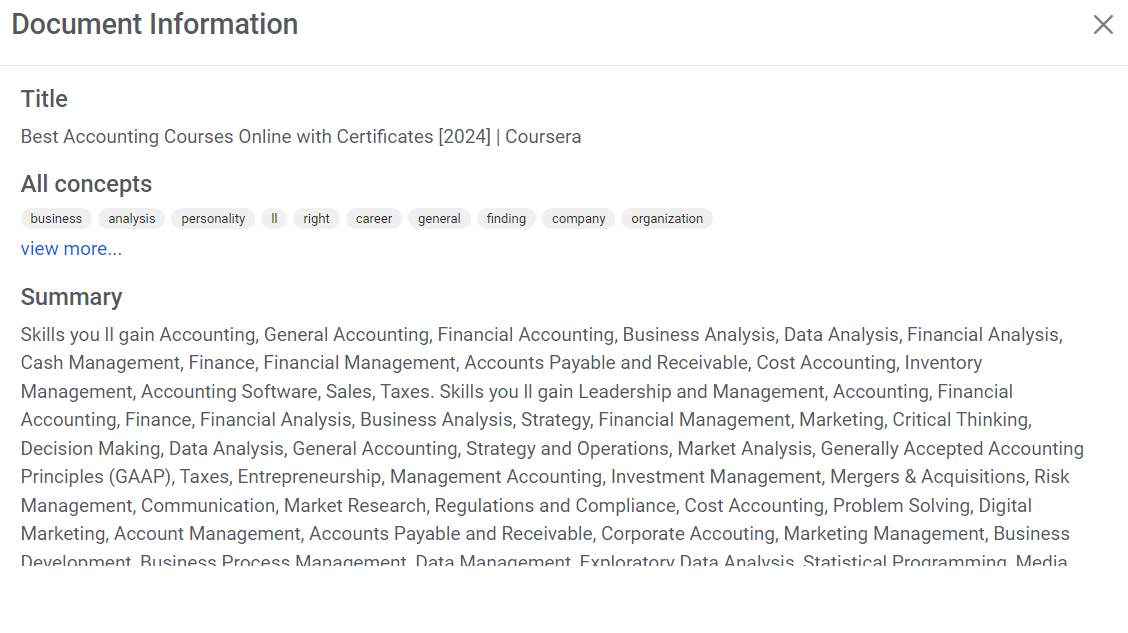Click the 'Summary' section heading

71,297
